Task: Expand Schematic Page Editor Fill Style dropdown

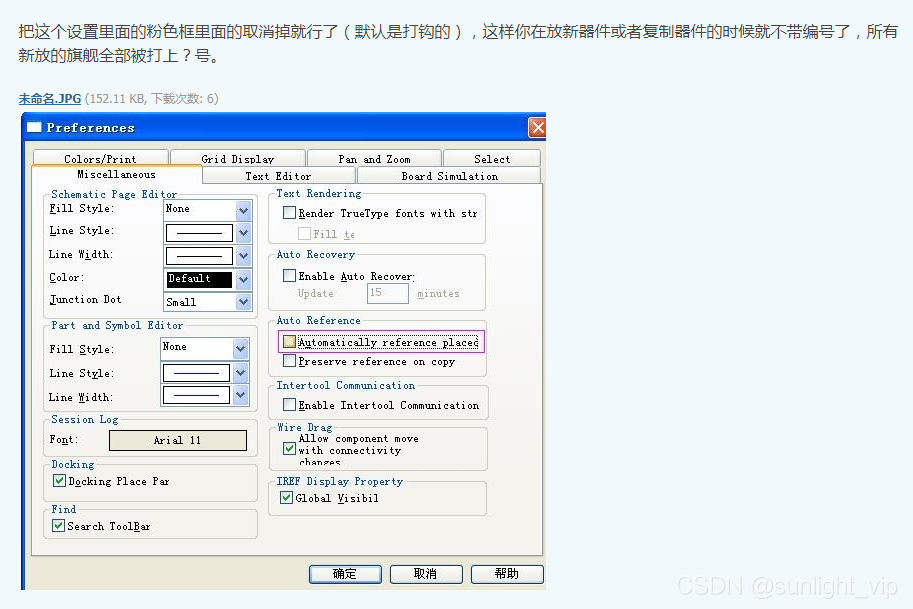Action: tap(243, 209)
